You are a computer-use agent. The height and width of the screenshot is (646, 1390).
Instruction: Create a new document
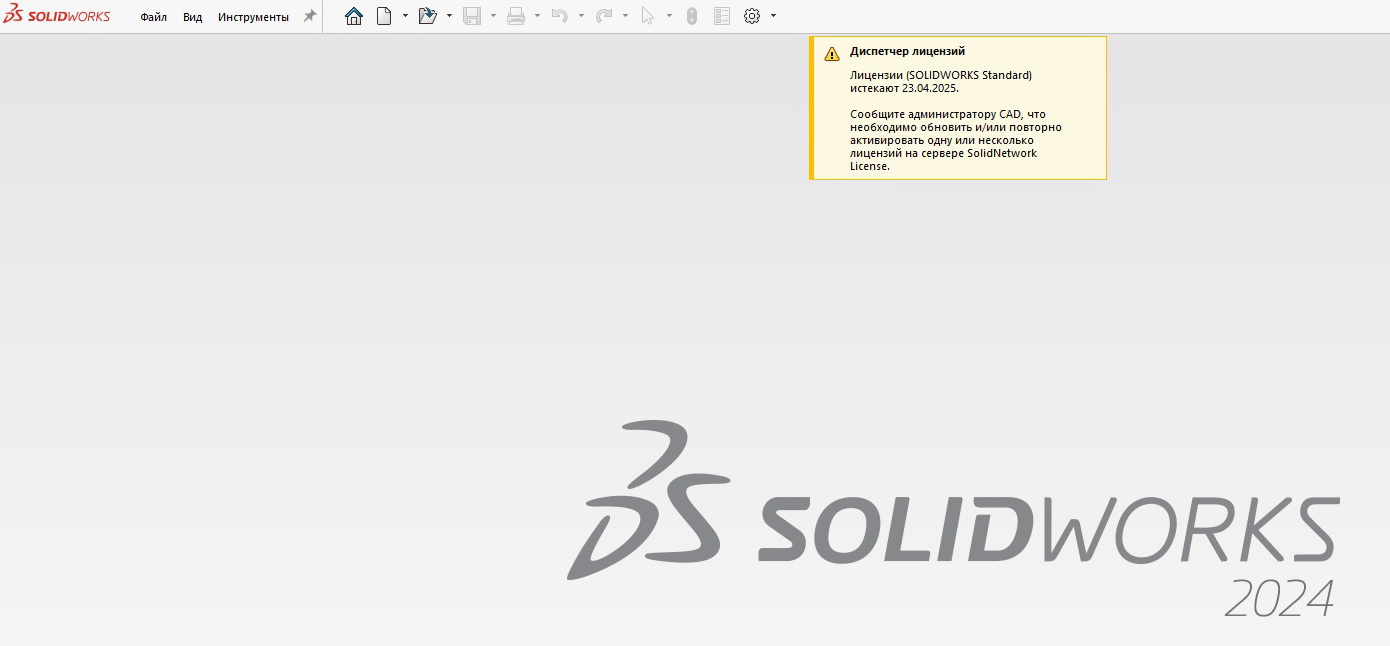tap(383, 17)
